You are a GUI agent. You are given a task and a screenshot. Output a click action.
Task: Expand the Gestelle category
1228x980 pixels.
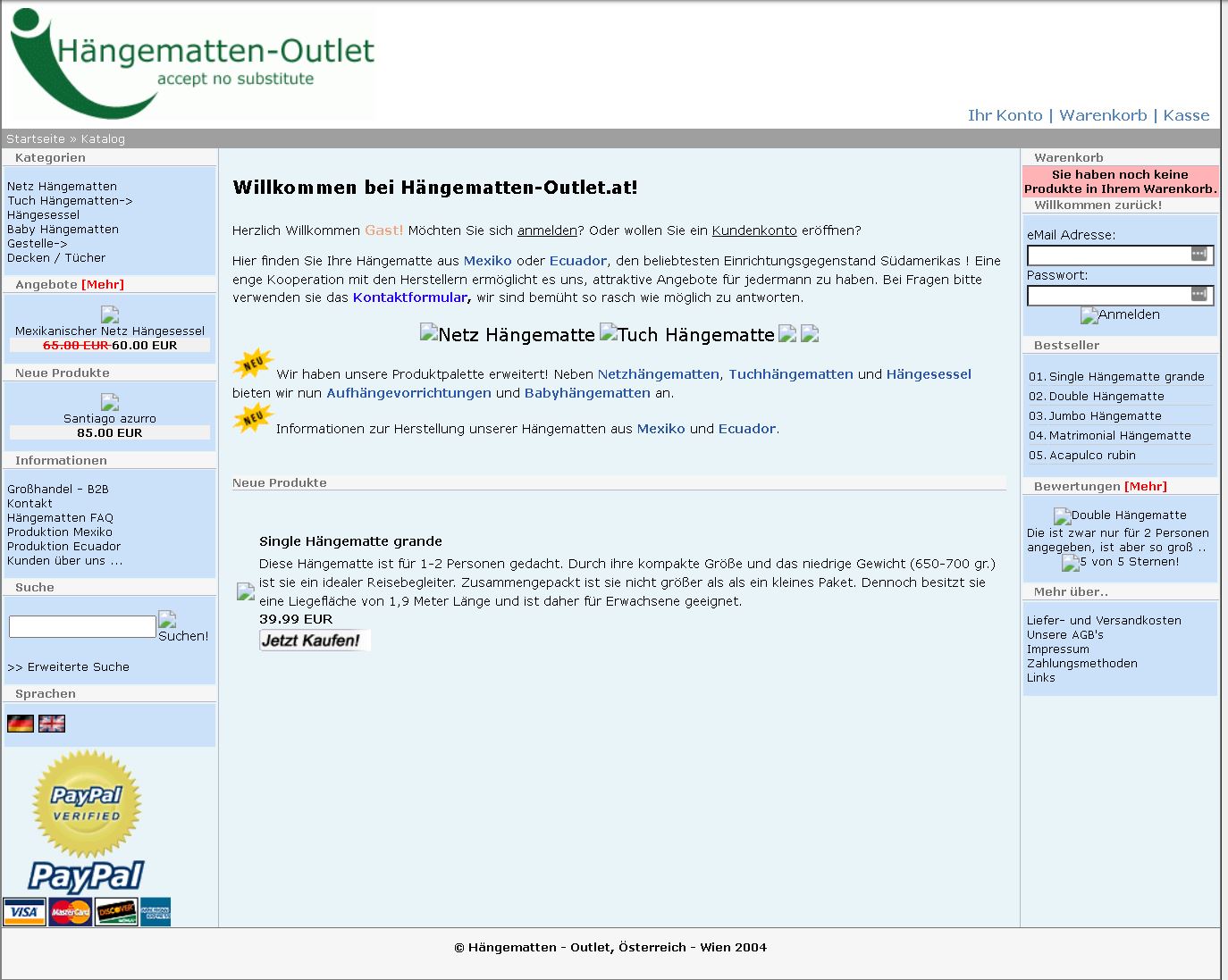click(37, 243)
